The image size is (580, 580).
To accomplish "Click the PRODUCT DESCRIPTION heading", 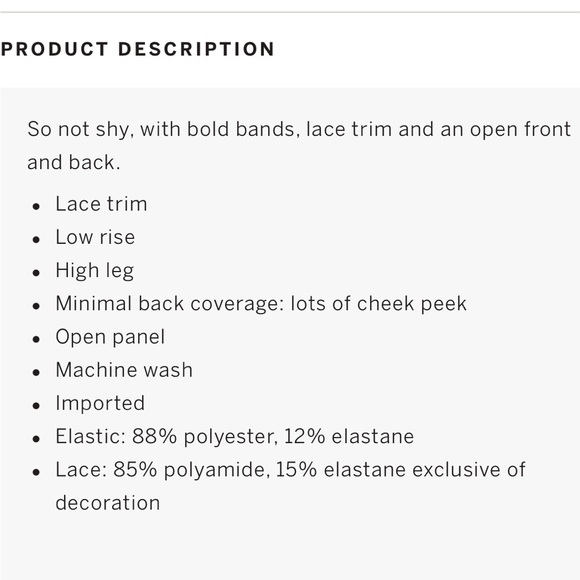I will pyautogui.click(x=137, y=49).
